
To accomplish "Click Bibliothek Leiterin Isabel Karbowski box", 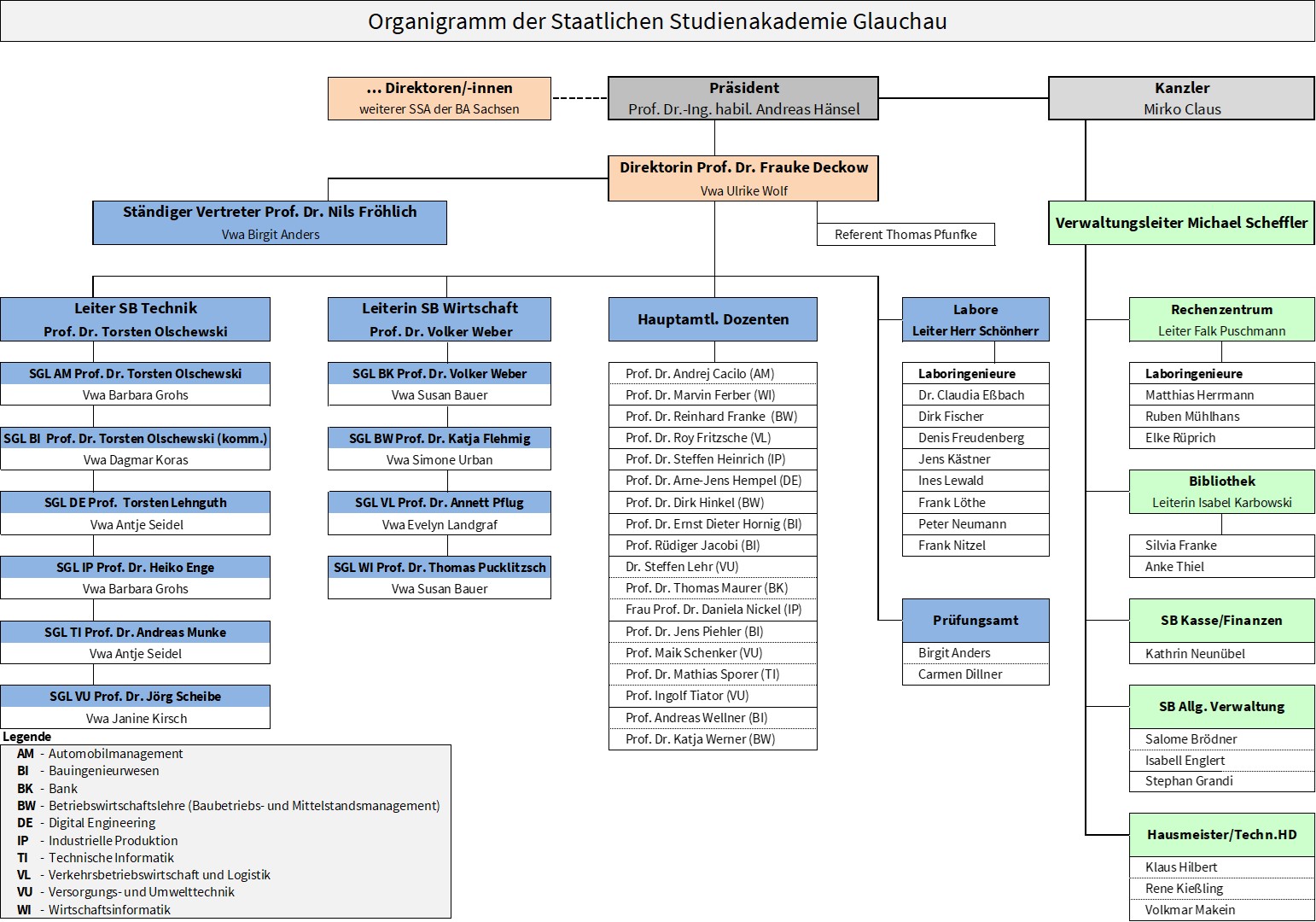I will (x=1222, y=492).
